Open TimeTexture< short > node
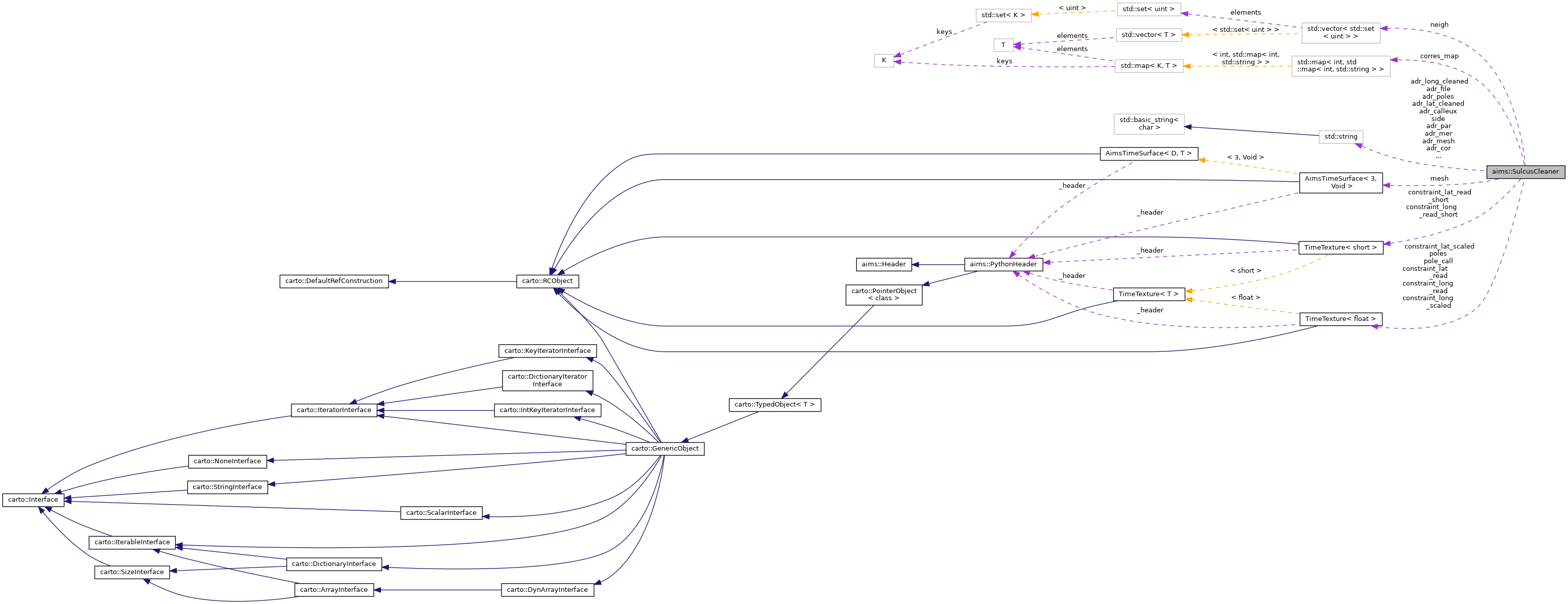The image size is (1568, 604). [1340, 248]
